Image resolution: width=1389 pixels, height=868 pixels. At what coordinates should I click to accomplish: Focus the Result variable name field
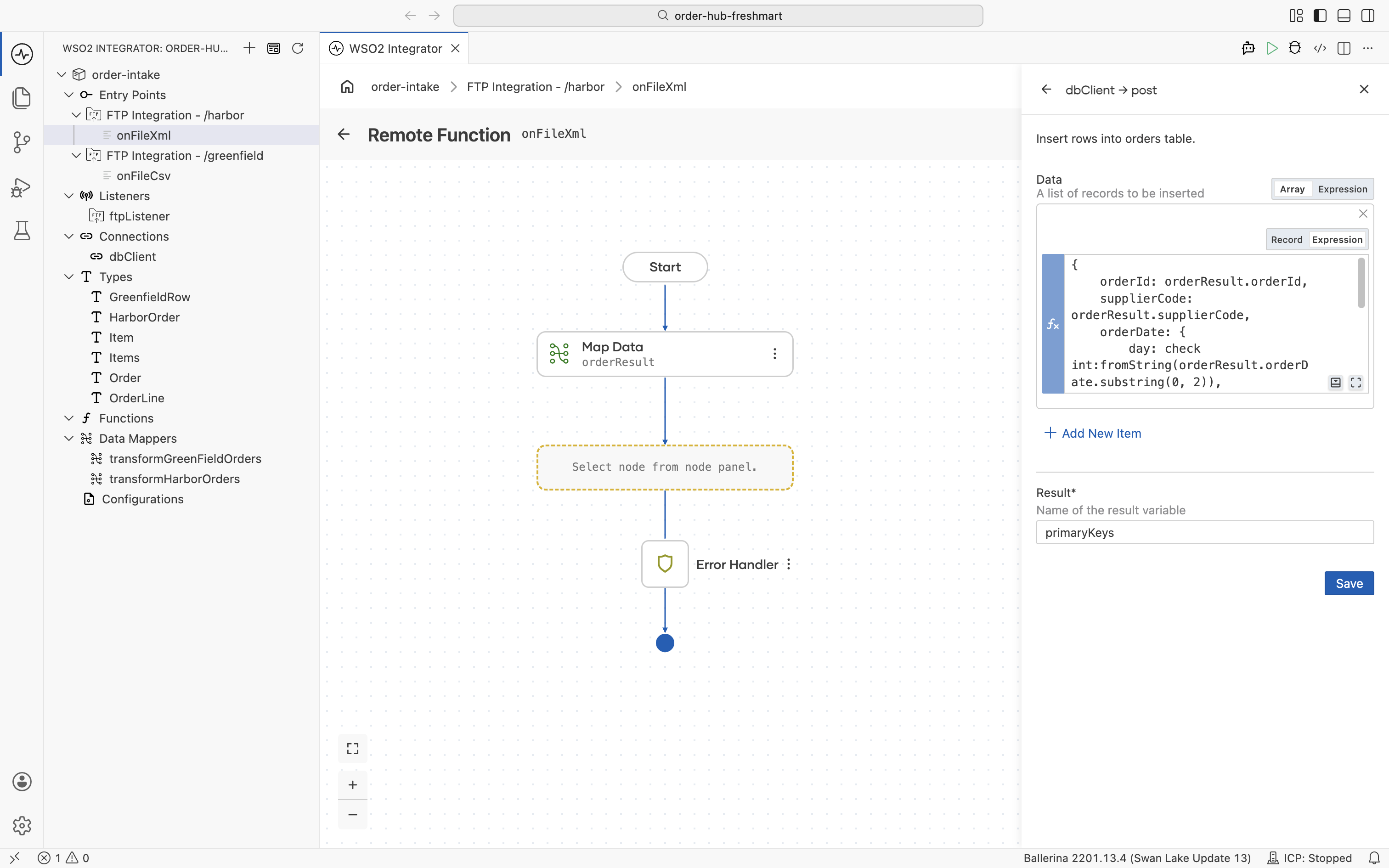pos(1205,532)
